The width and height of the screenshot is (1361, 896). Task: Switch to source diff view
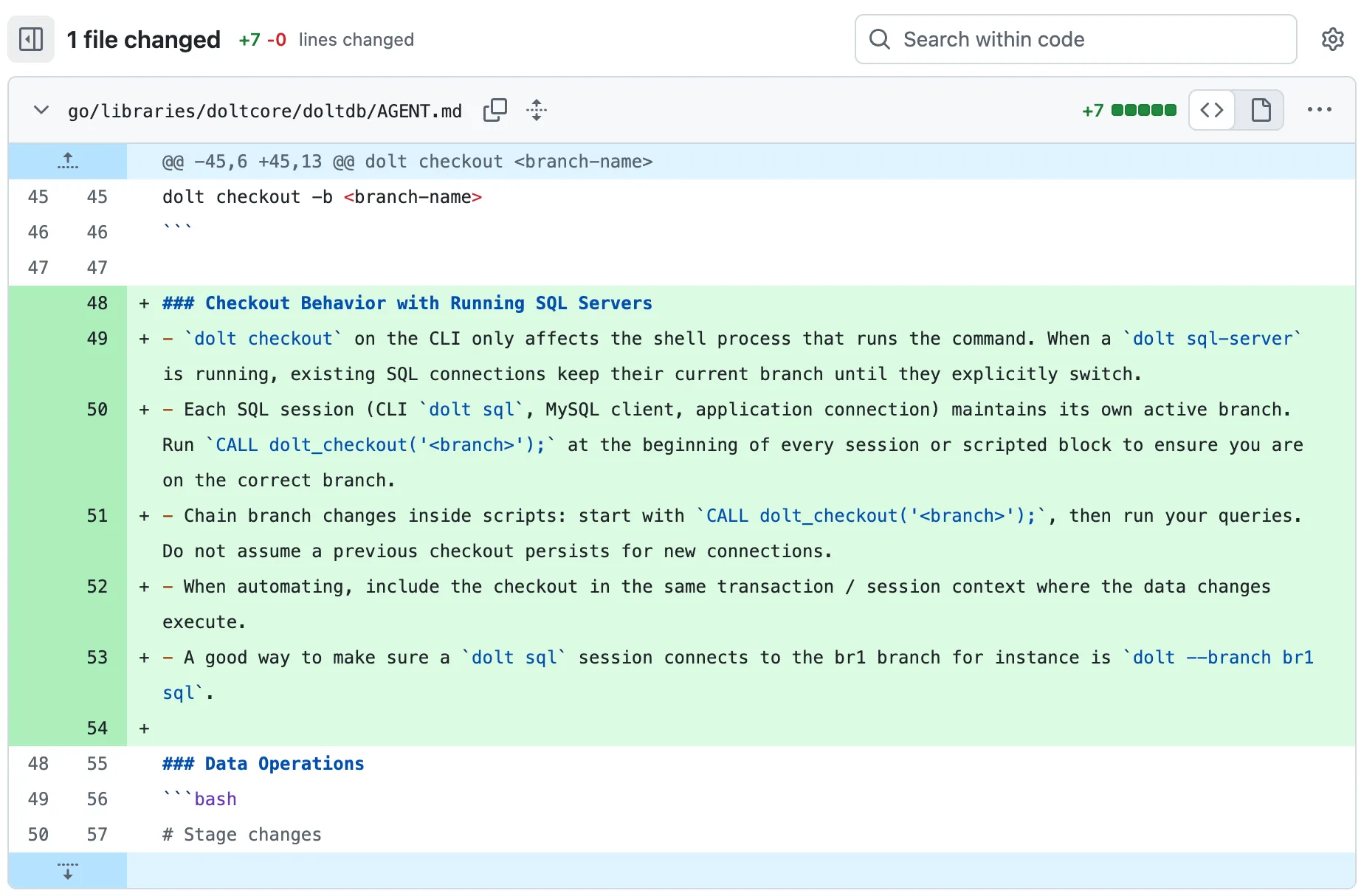tap(1212, 111)
